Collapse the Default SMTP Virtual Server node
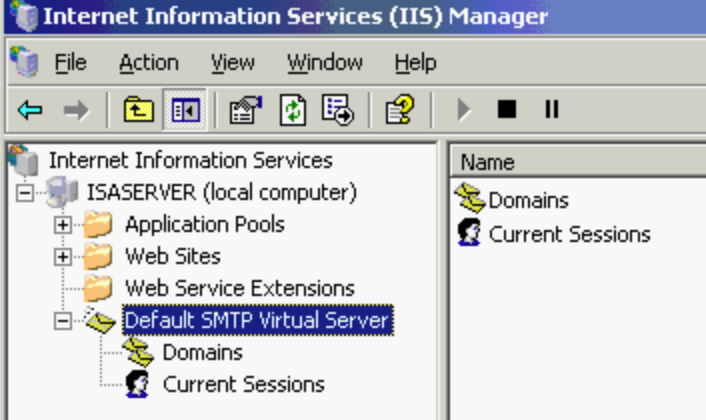706x420 pixels. click(63, 321)
